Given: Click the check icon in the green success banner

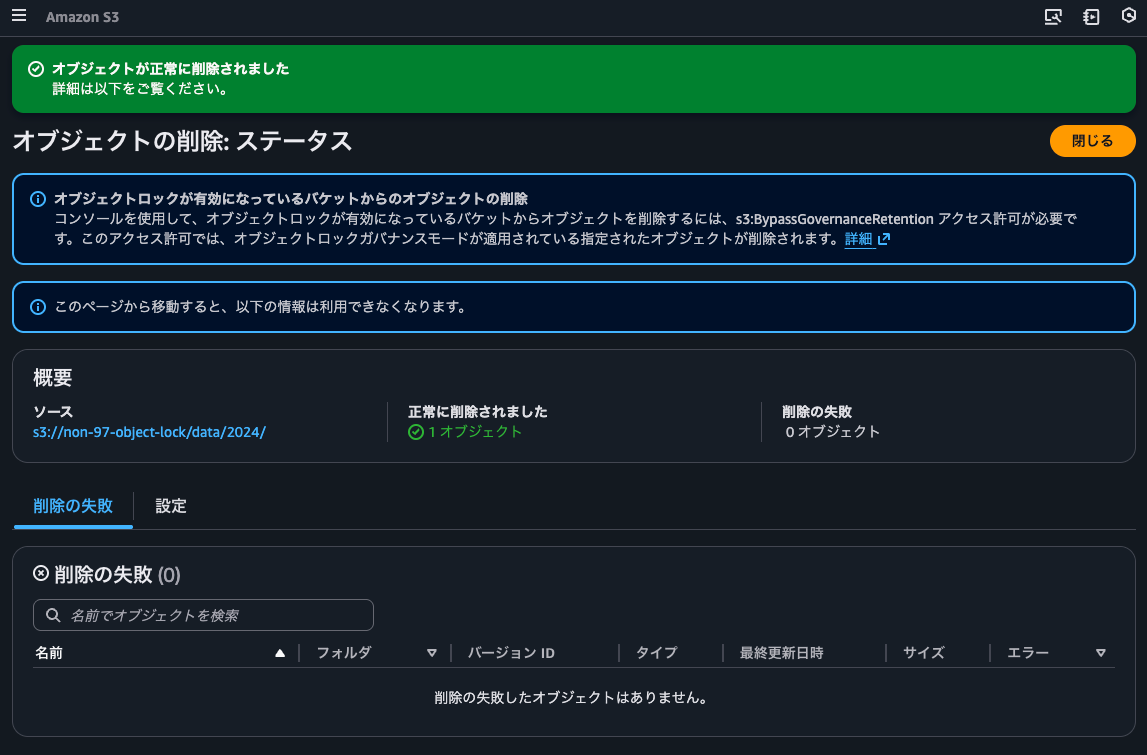Looking at the screenshot, I should 34,70.
